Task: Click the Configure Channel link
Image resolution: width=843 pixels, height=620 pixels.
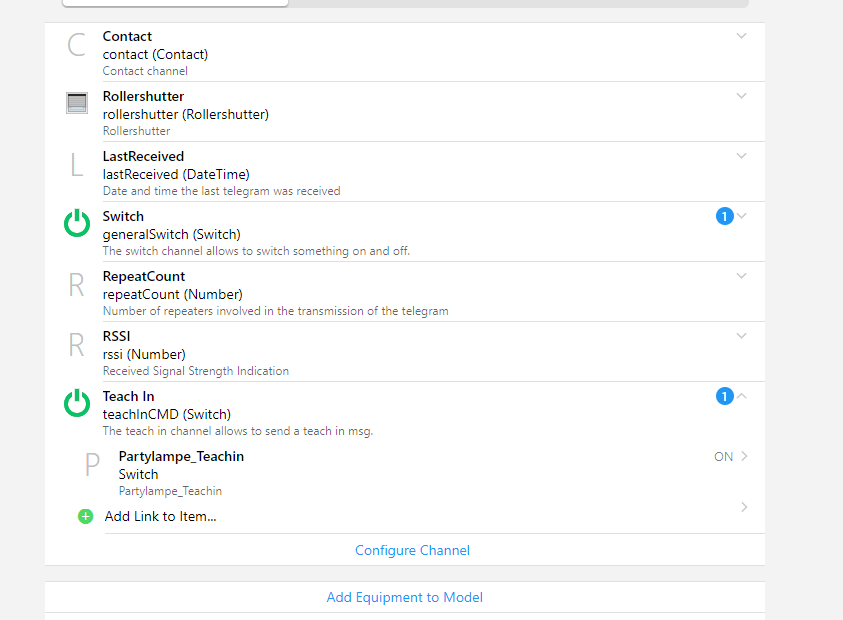Action: coord(412,550)
